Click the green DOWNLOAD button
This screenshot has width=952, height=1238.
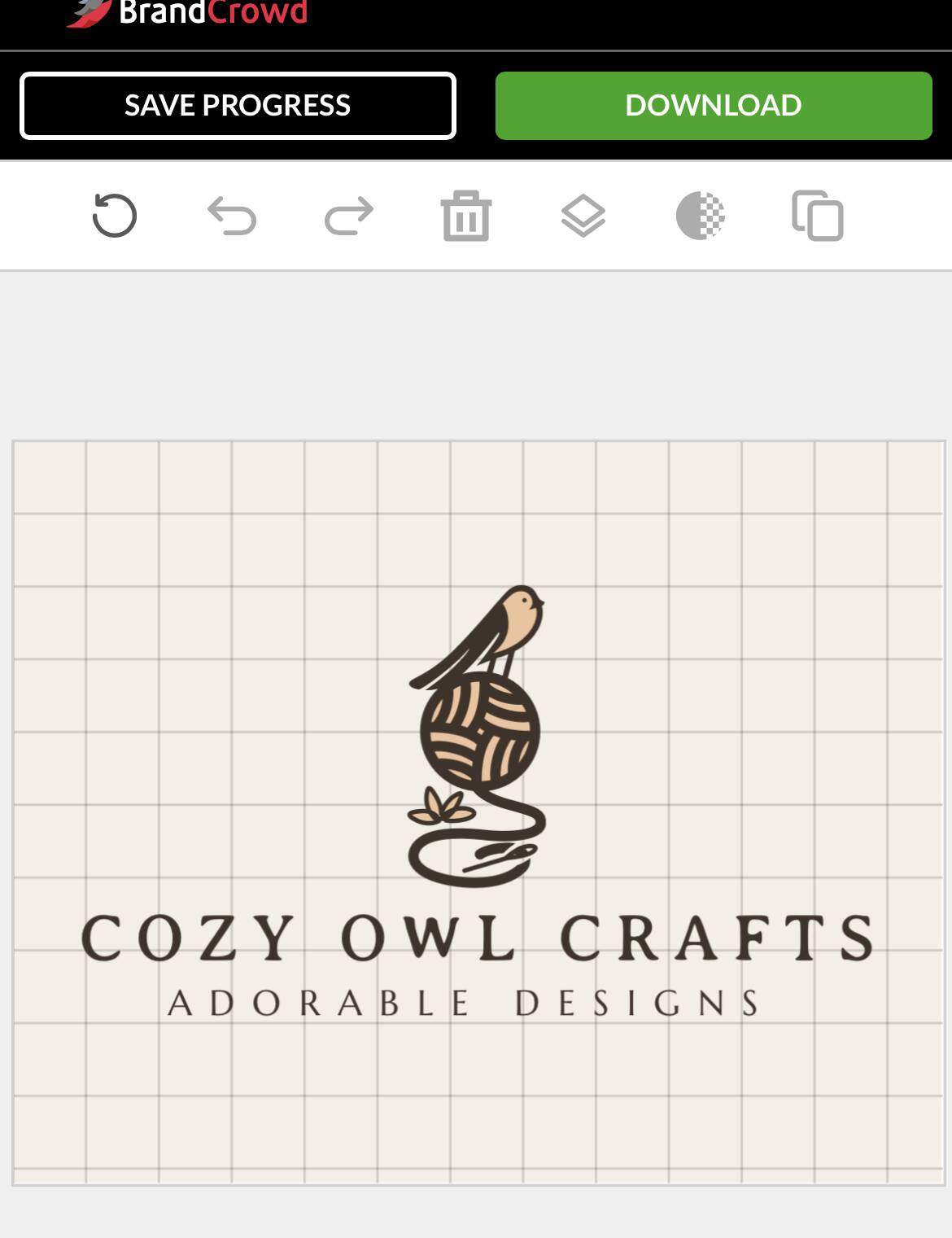pos(714,106)
